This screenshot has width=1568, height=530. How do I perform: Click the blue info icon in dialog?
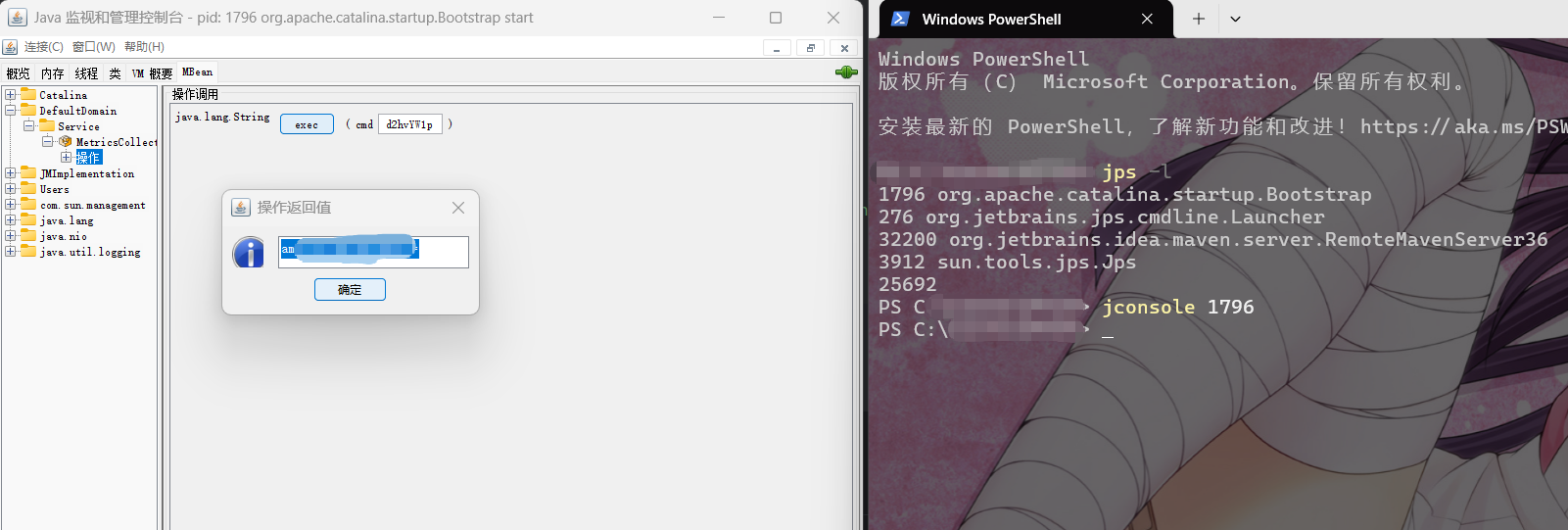pyautogui.click(x=249, y=253)
